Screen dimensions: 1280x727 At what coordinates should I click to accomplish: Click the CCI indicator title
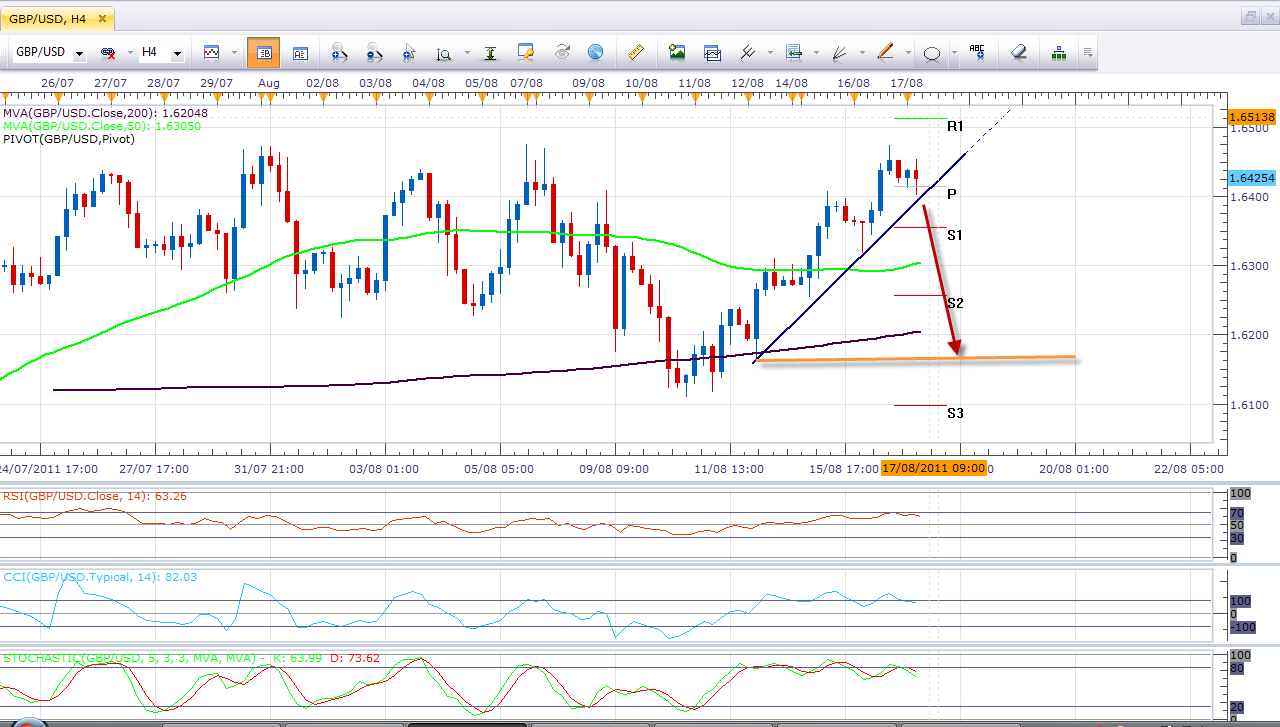coord(99,577)
